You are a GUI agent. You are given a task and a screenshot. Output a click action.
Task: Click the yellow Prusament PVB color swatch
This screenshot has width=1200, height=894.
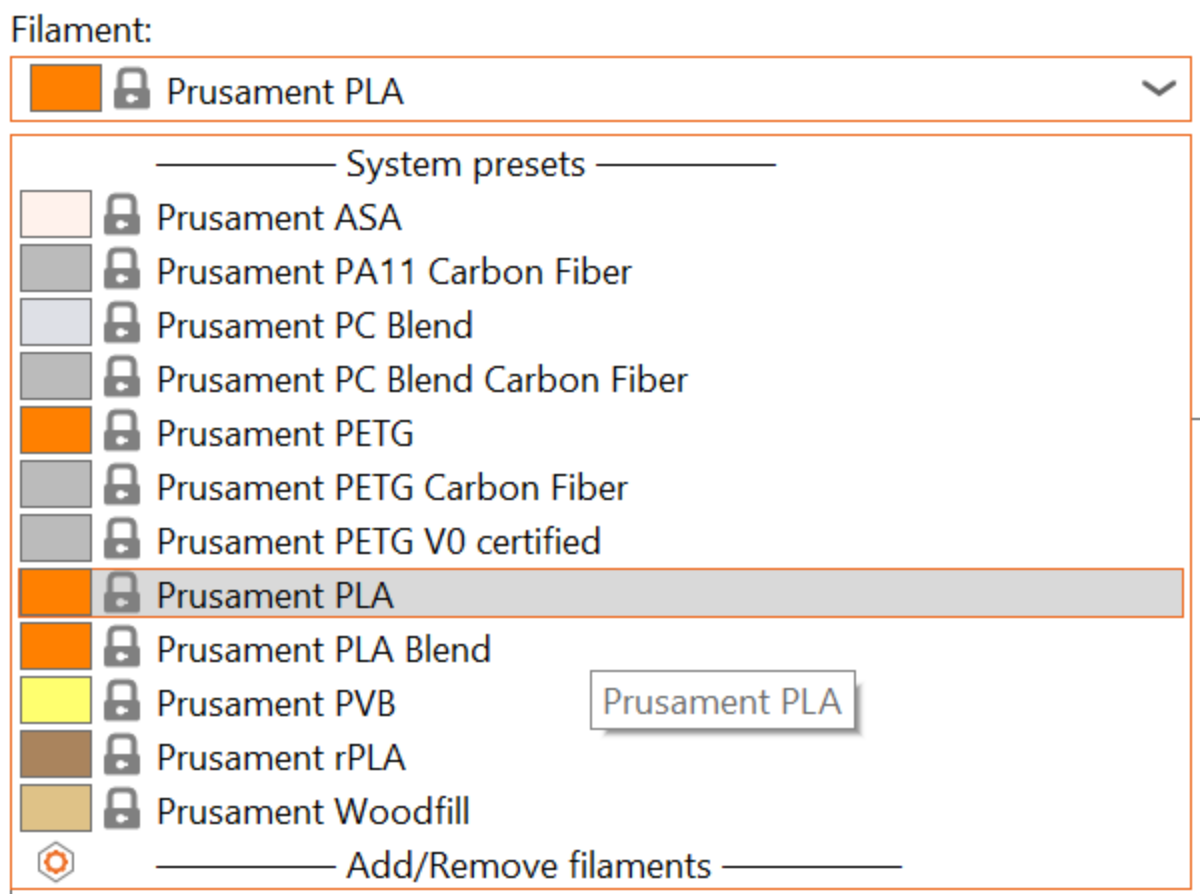[x=56, y=701]
